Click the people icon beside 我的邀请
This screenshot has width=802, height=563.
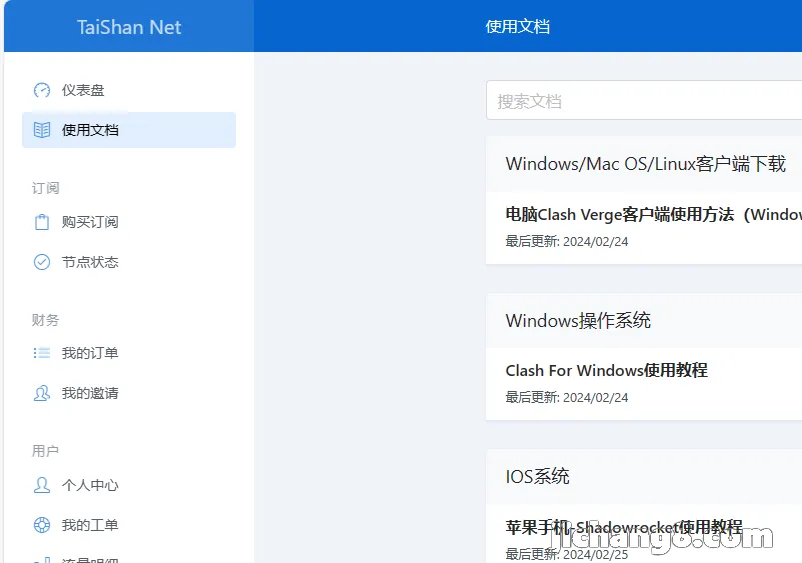42,393
